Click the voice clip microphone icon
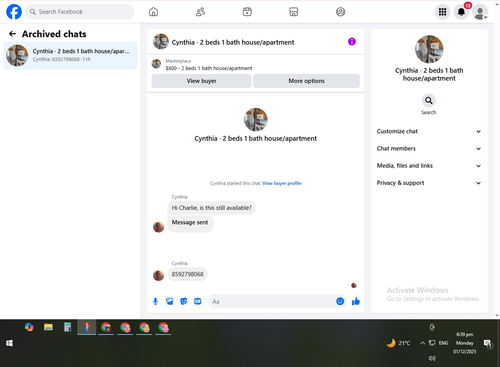The height and width of the screenshot is (367, 500). (155, 301)
